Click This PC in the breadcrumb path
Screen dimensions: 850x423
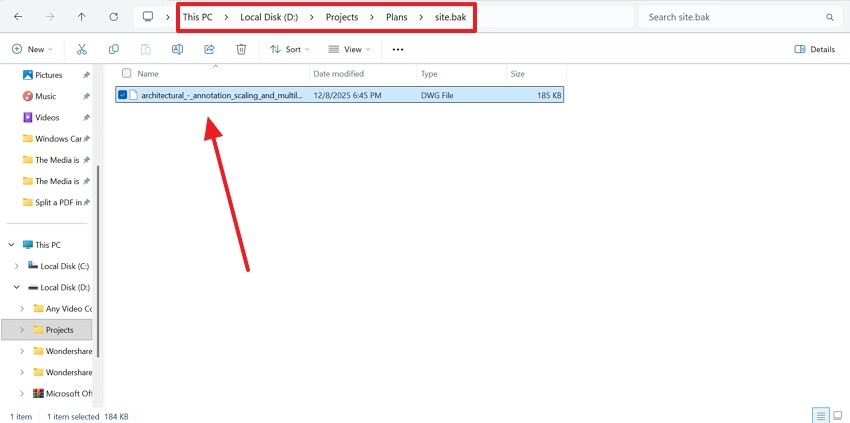click(x=198, y=17)
